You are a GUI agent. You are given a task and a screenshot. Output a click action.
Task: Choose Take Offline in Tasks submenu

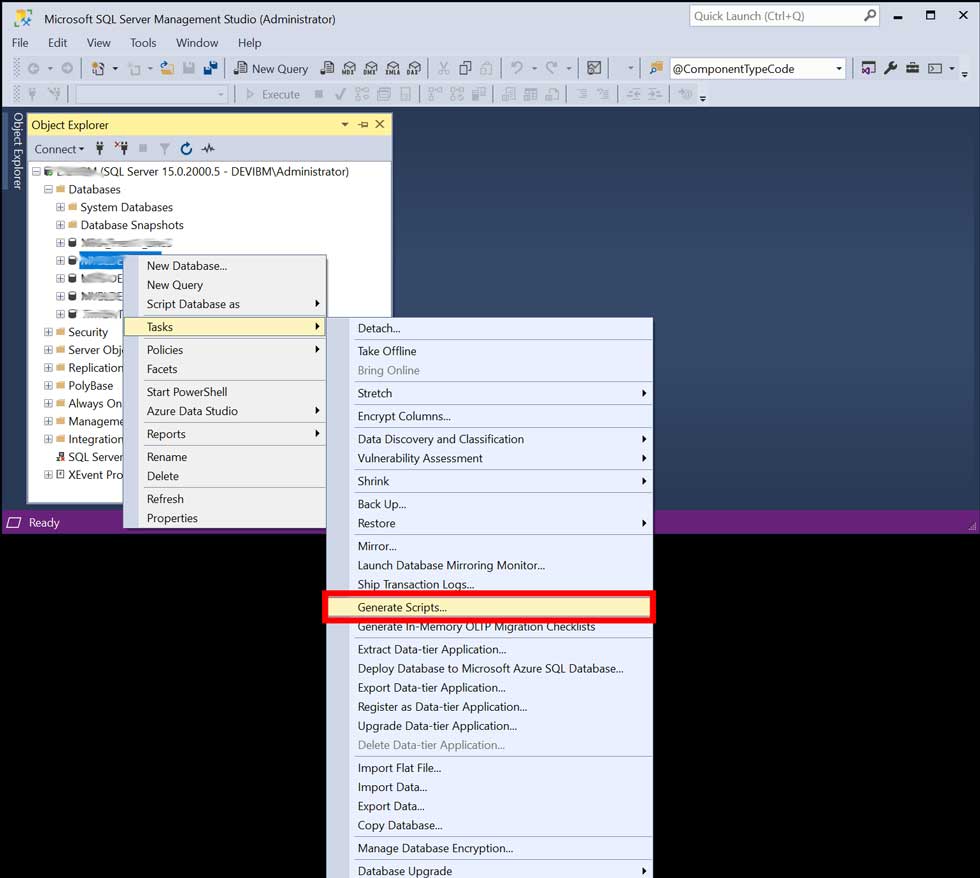489,351
